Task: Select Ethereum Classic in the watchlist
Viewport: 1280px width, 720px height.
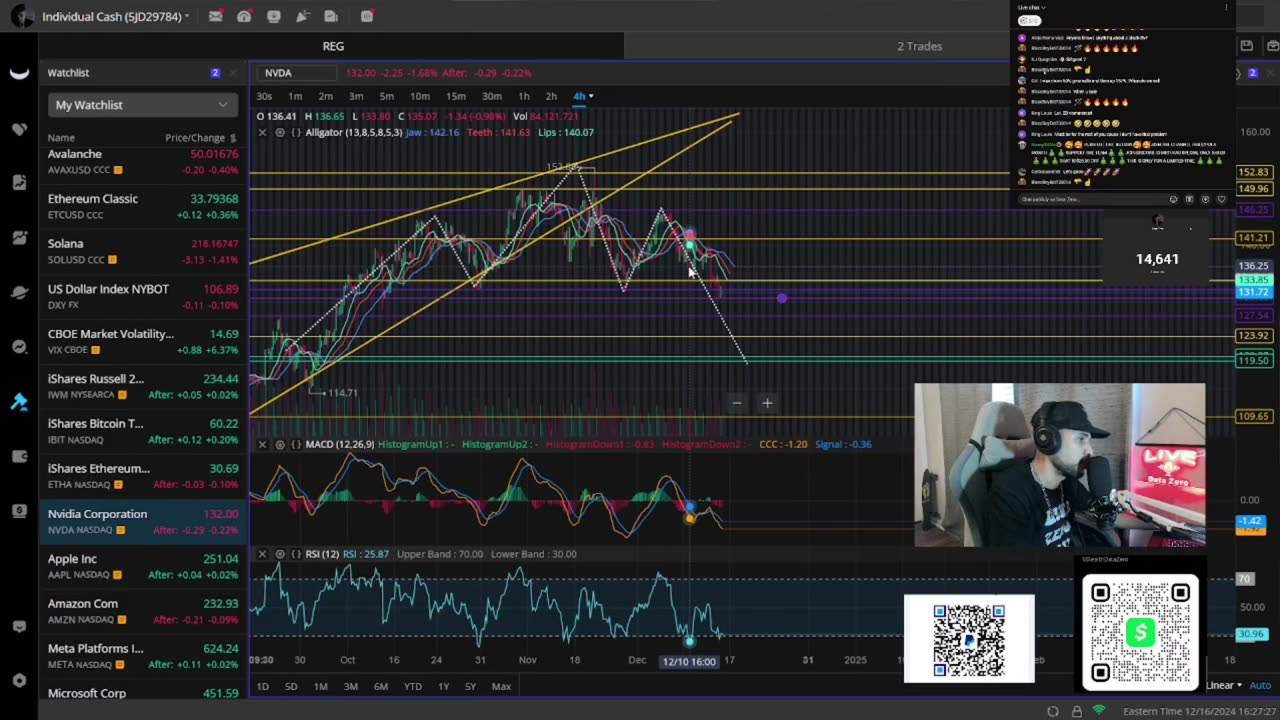Action: [142, 206]
